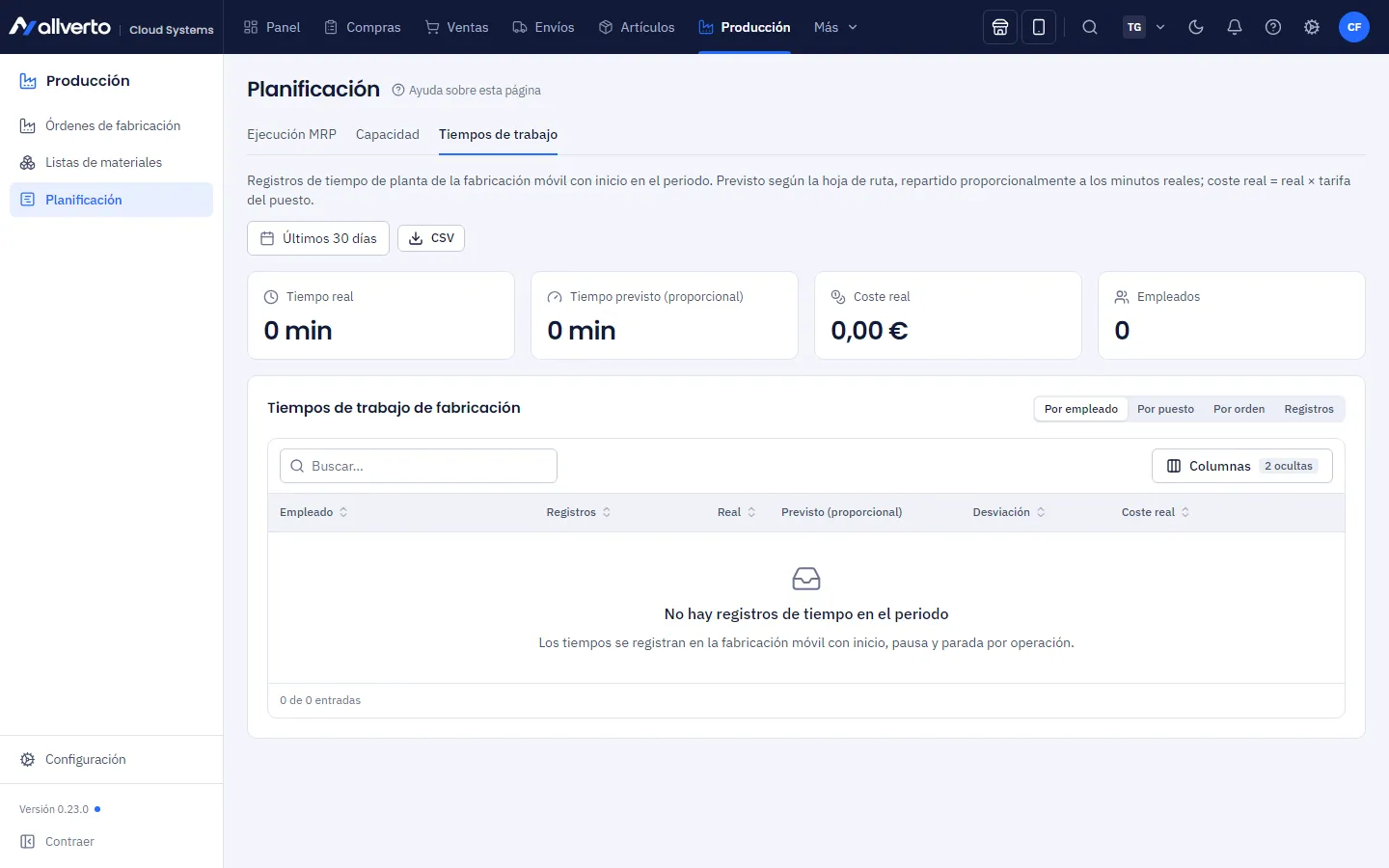Expand the TG company selector dropdown
The width and height of the screenshot is (1389, 868).
1145,27
